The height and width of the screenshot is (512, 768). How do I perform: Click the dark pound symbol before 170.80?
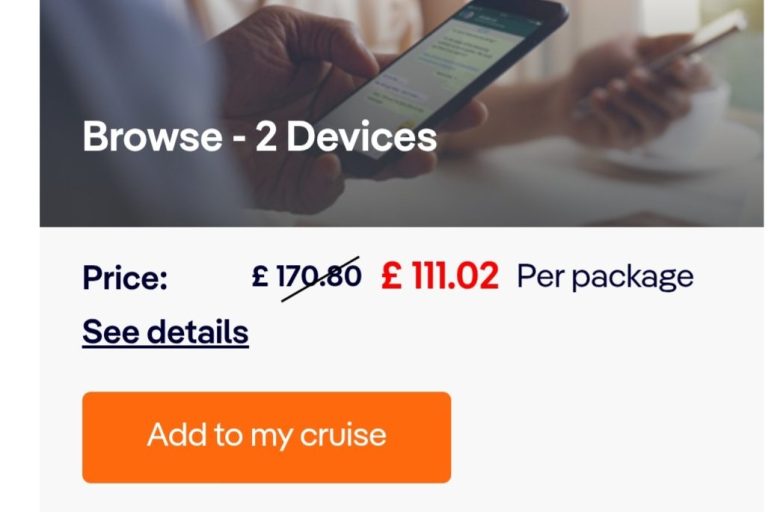click(261, 276)
